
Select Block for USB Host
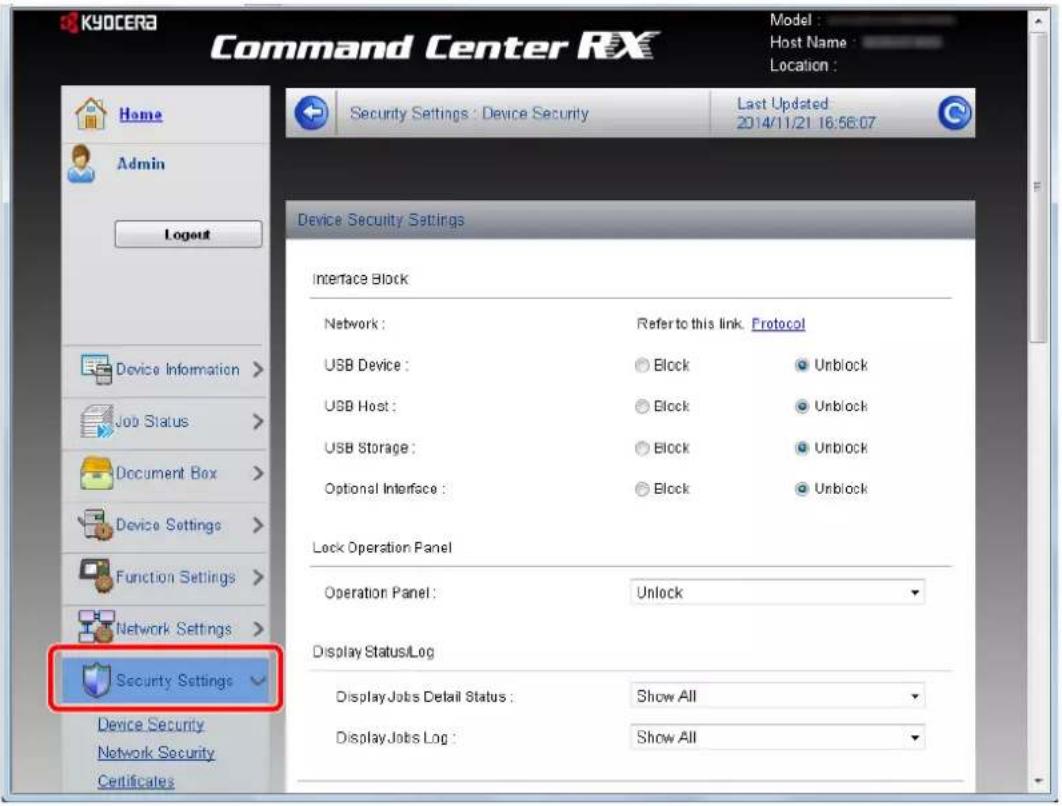point(641,406)
